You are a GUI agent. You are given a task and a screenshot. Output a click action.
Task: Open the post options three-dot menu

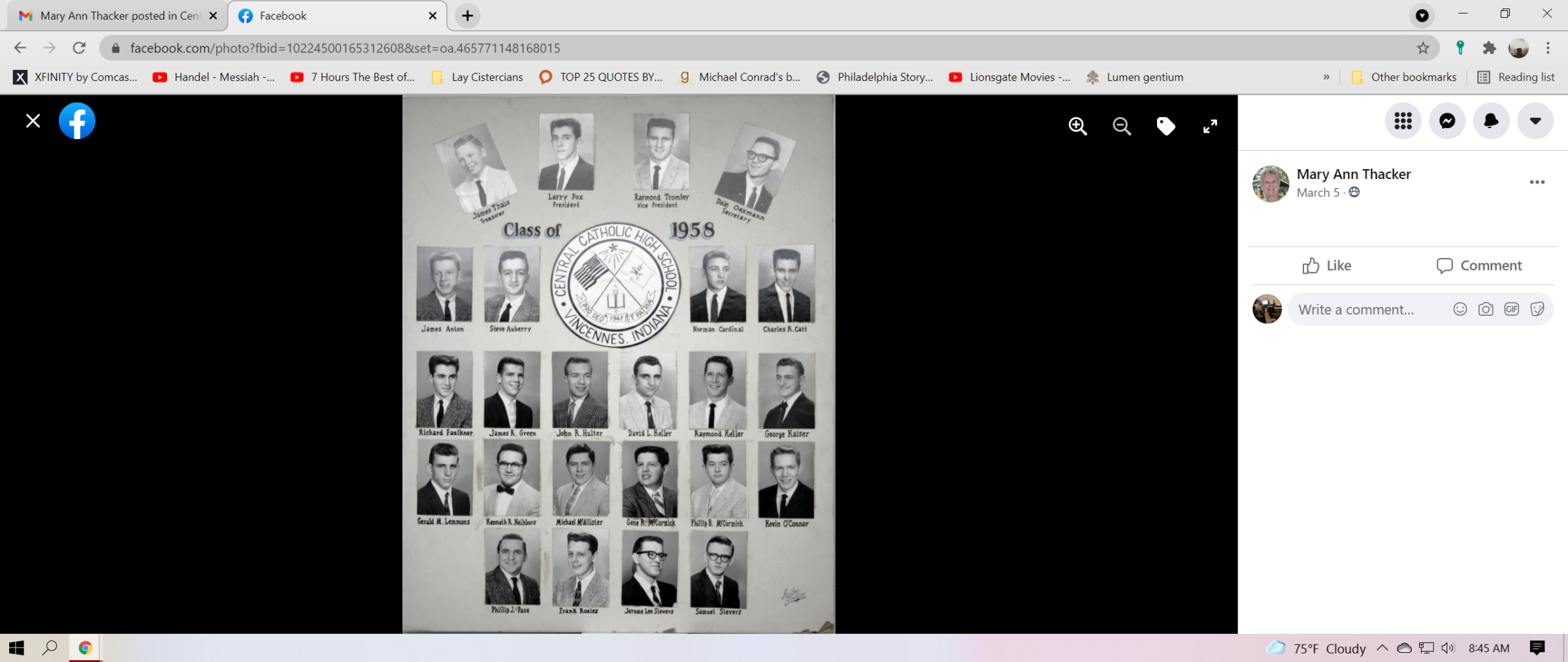pyautogui.click(x=1537, y=182)
